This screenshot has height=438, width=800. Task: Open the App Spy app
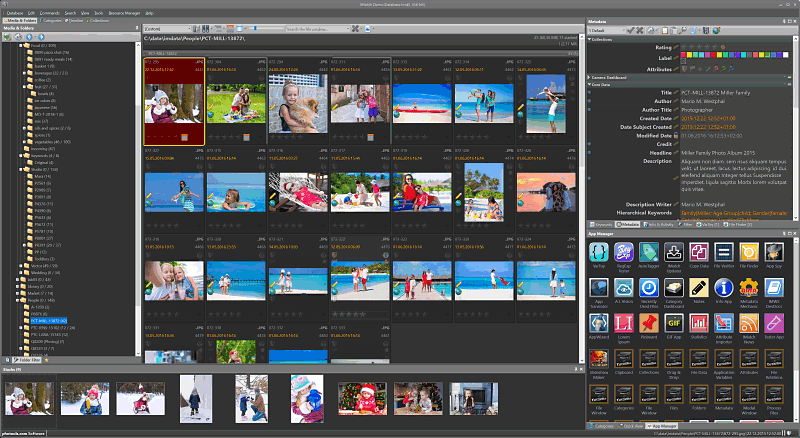773,252
